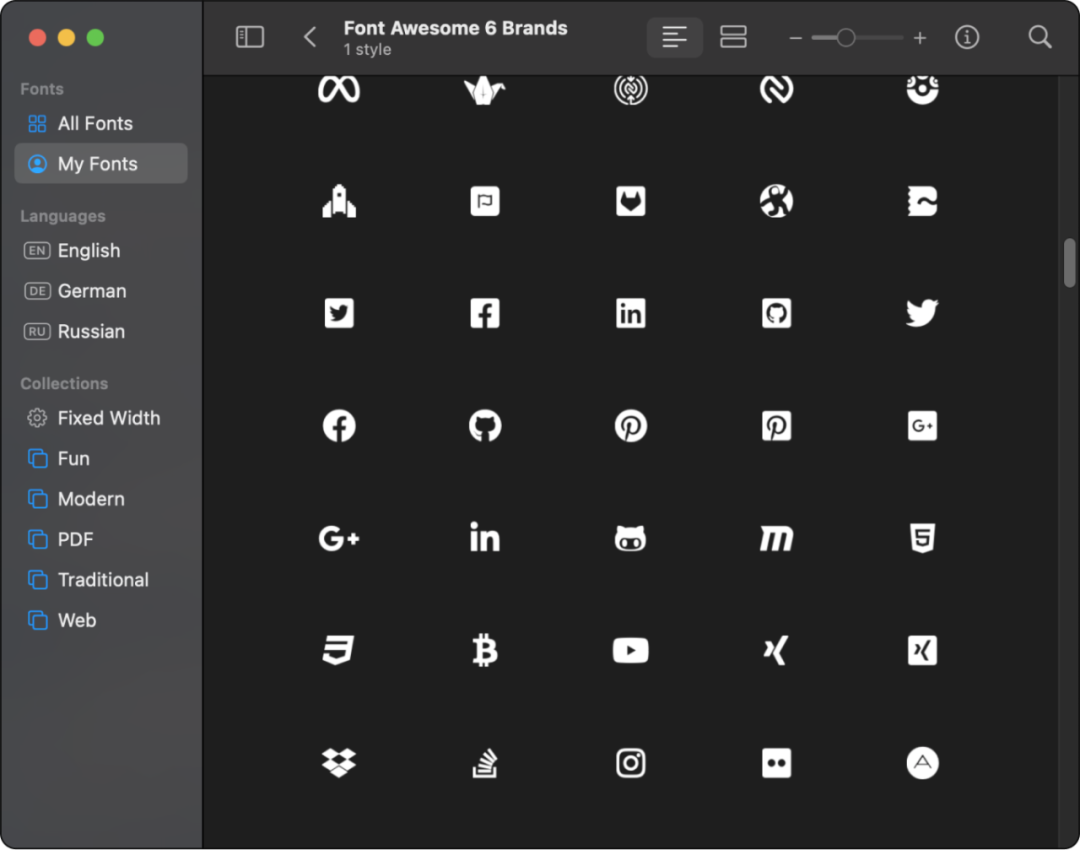Select the HTML5 shield glyph

922,538
